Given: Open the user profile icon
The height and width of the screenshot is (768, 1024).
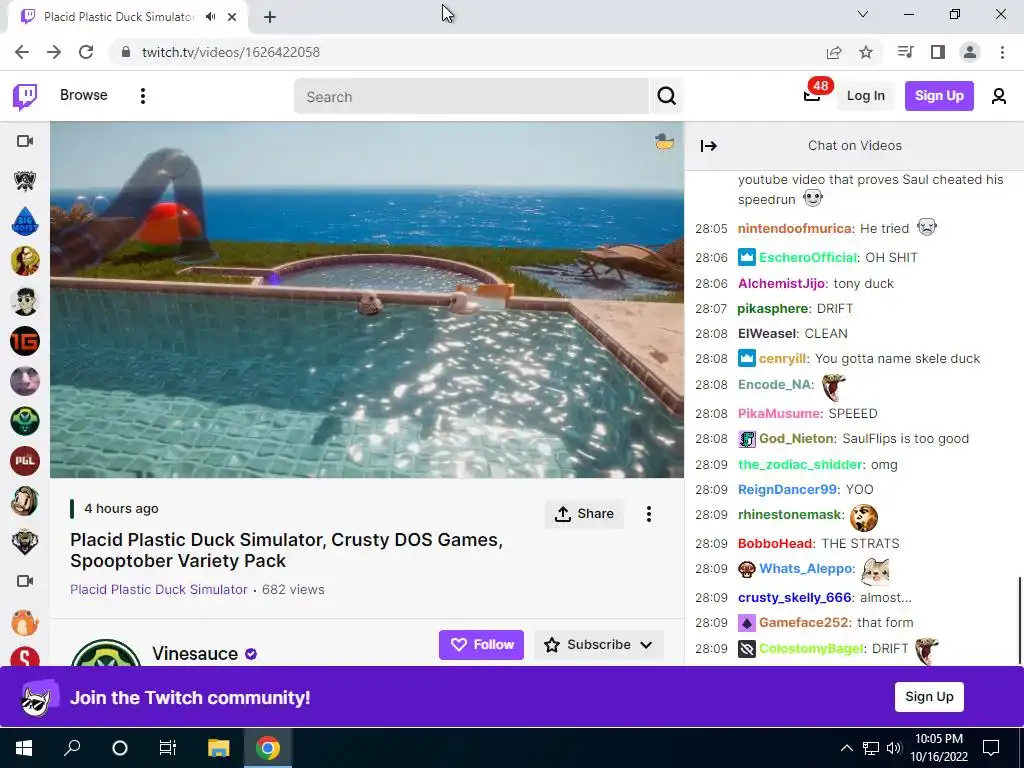Looking at the screenshot, I should [x=999, y=96].
